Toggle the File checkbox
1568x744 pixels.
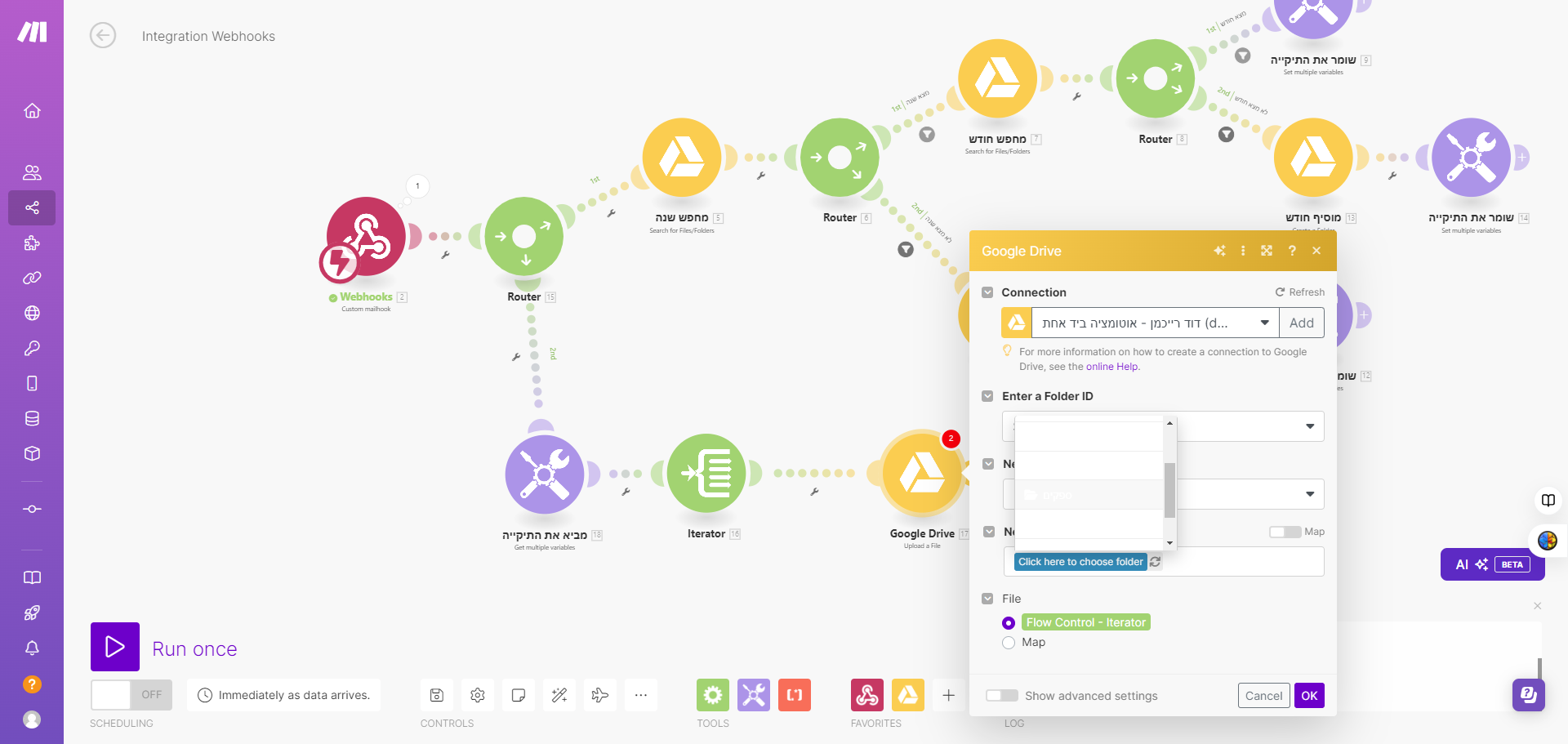point(987,599)
